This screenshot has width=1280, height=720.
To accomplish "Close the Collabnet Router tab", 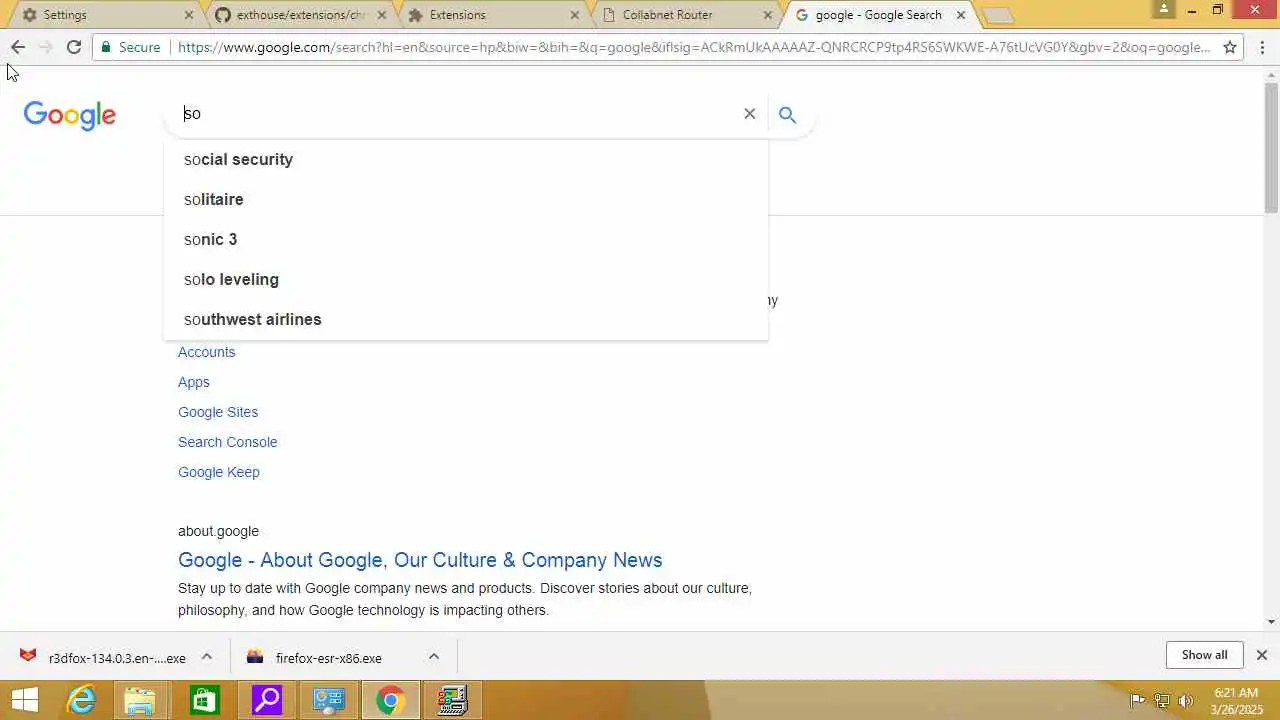I will click(x=768, y=15).
